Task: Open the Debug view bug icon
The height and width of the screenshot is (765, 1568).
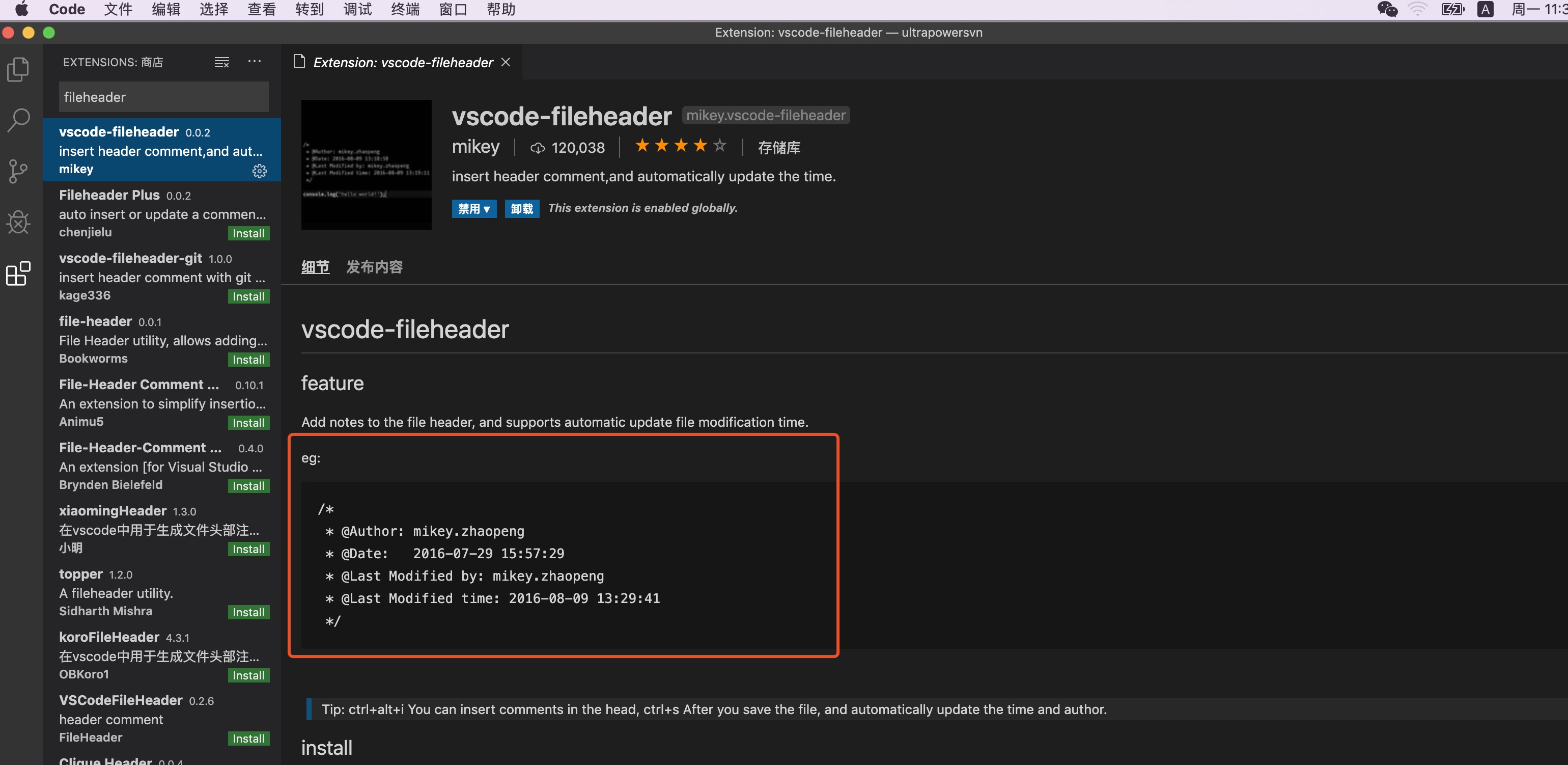Action: click(18, 222)
